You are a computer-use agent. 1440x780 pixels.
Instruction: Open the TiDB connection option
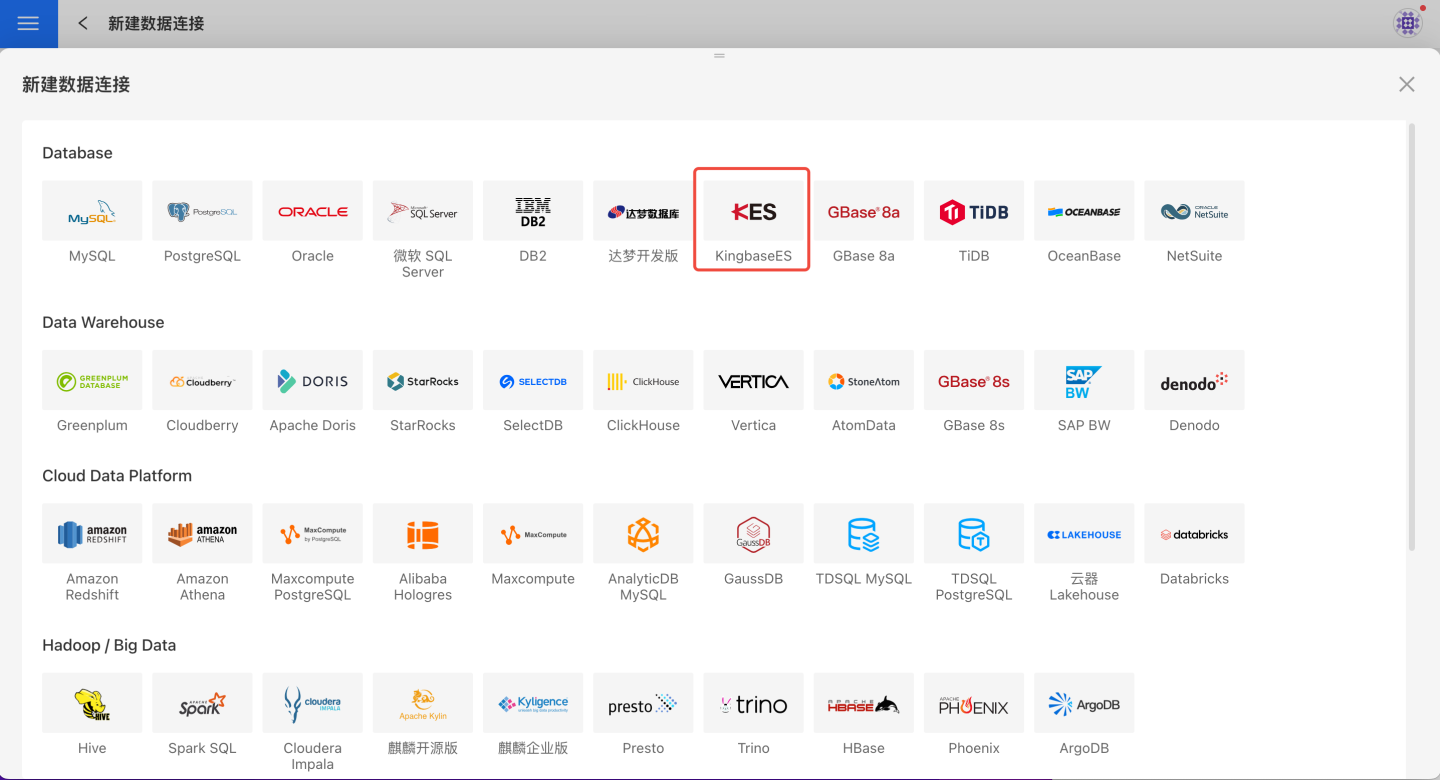pyautogui.click(x=973, y=211)
